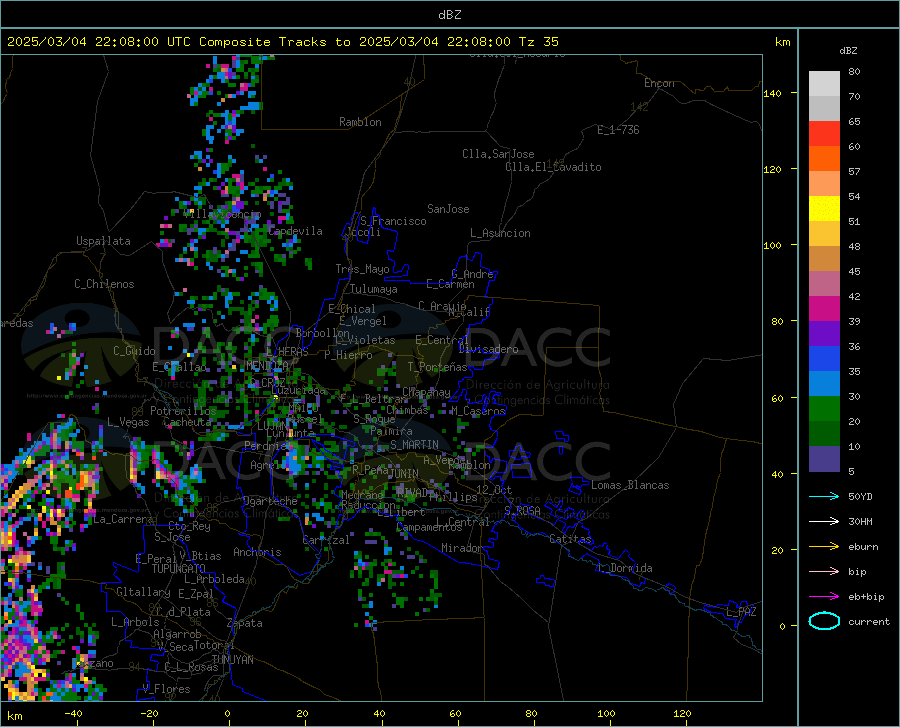
Task: Click the 'S_MARTIN' map label
Action: [x=414, y=445]
